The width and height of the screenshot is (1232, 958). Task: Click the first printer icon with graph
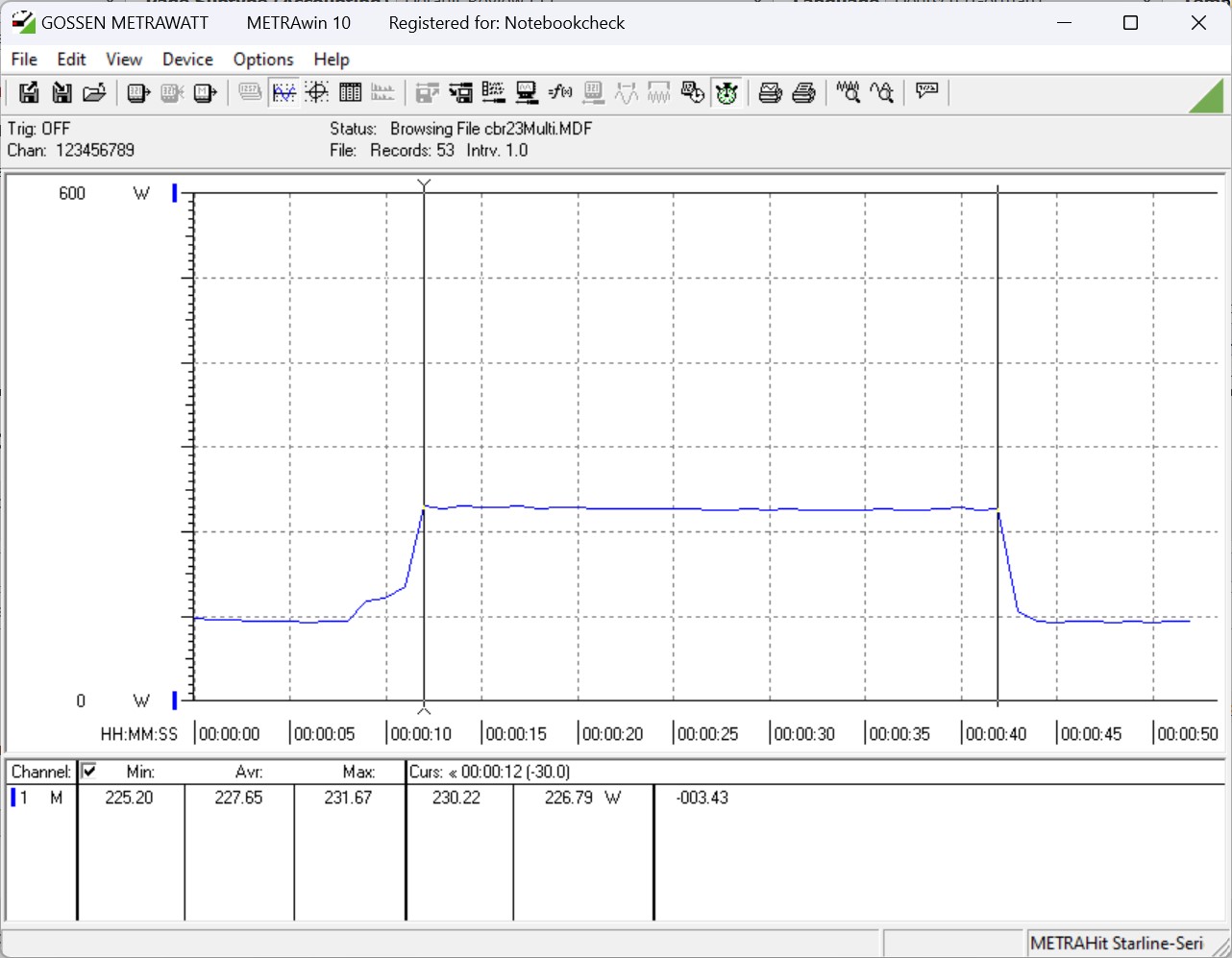[x=770, y=92]
